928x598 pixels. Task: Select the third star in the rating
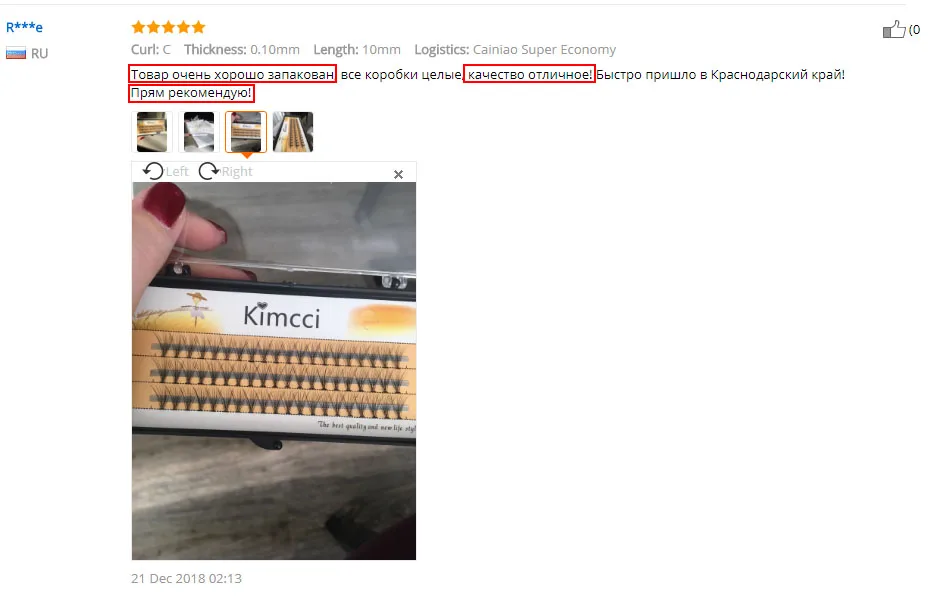coord(168,27)
